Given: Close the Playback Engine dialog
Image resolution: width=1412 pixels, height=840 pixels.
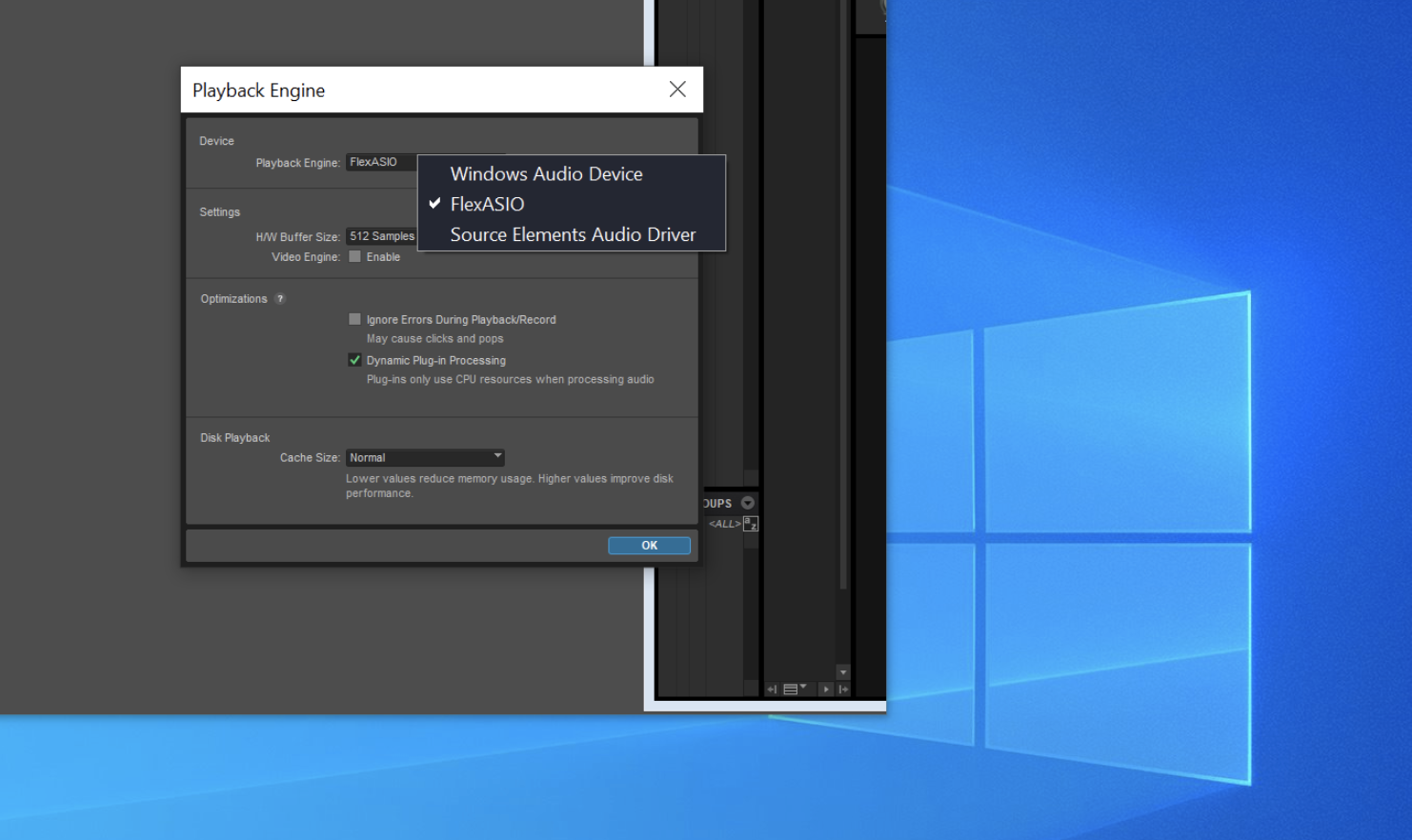Looking at the screenshot, I should coord(677,90).
